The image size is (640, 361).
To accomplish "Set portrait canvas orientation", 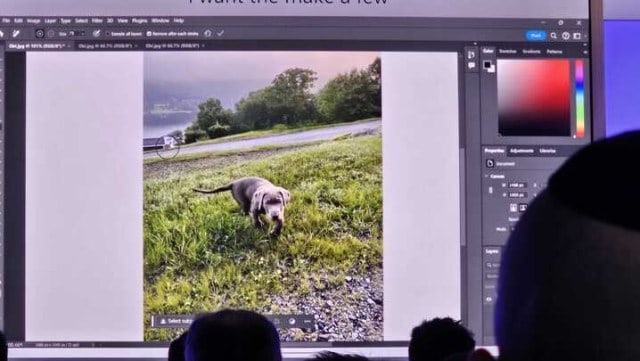I will 513,208.
